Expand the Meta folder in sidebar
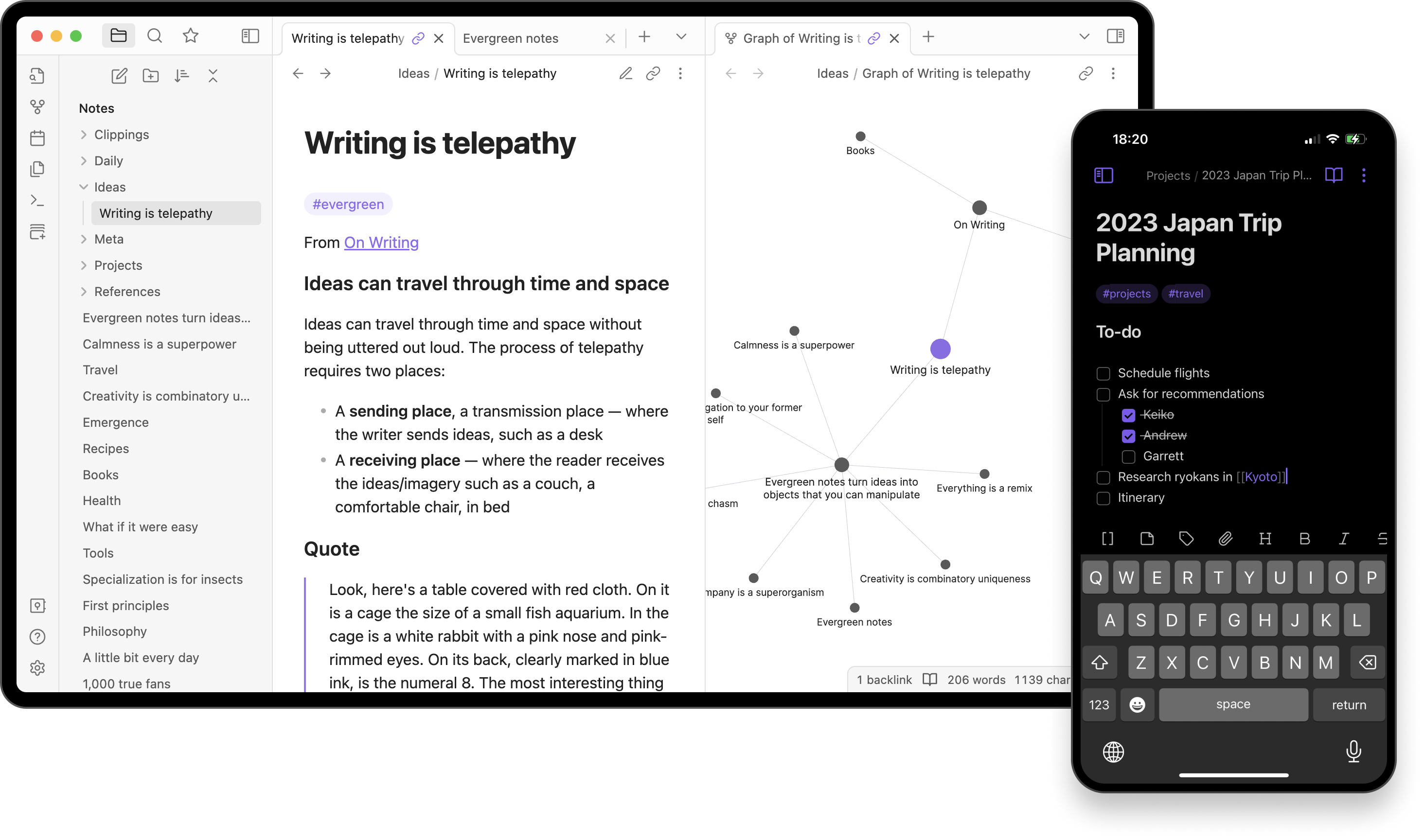1424x840 pixels. pos(84,238)
